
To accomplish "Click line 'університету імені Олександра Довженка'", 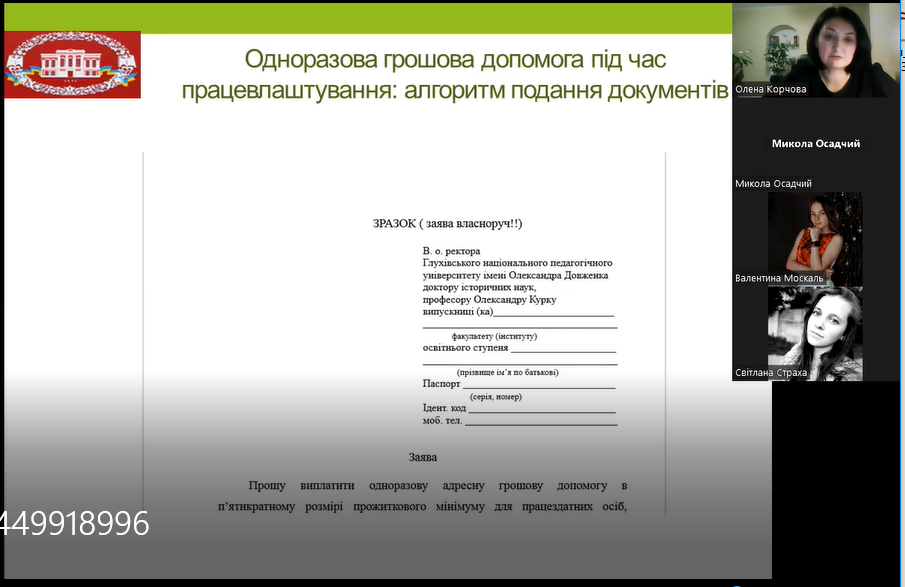I will point(515,275).
